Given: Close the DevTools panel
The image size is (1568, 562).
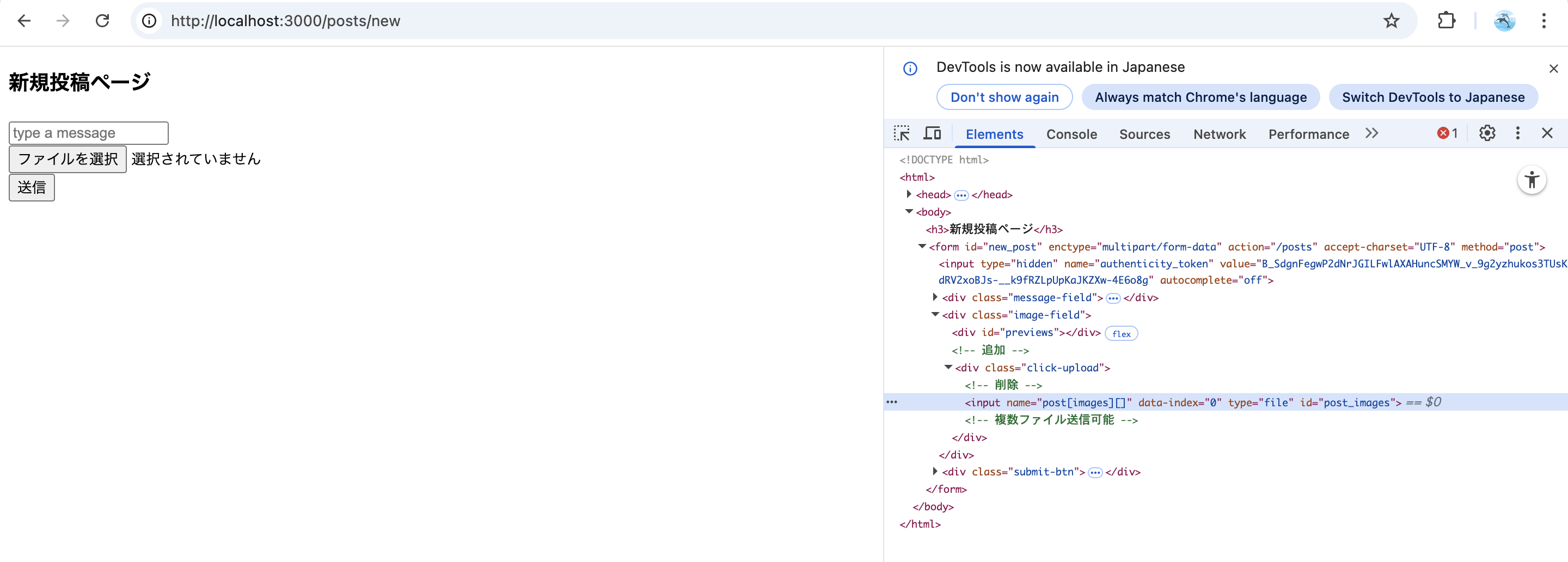Looking at the screenshot, I should click(x=1547, y=133).
